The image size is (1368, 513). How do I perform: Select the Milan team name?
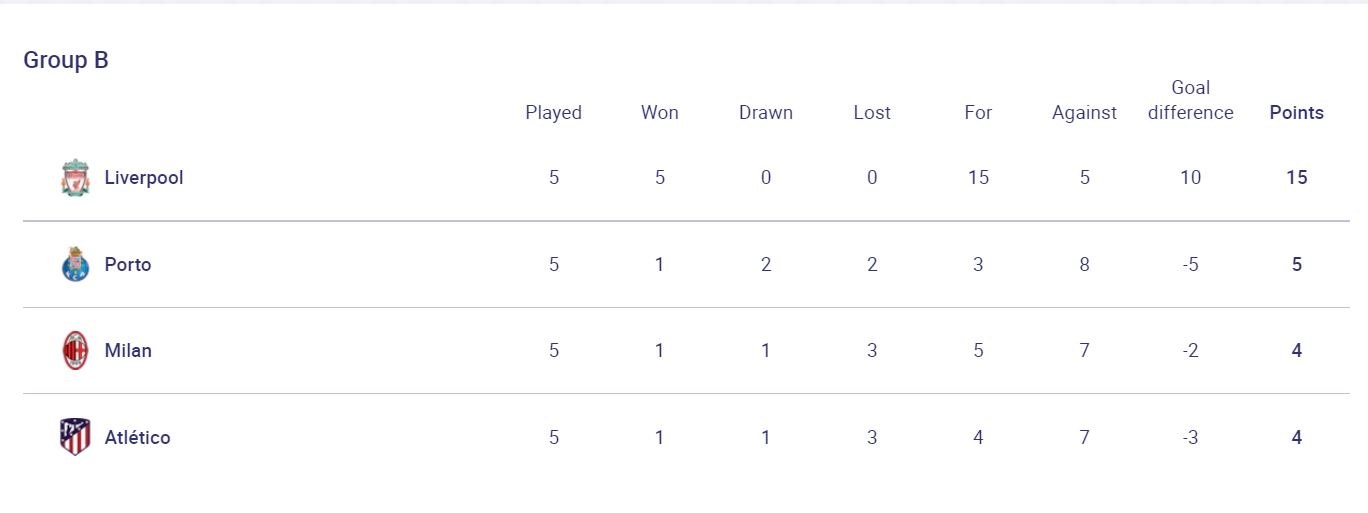point(128,351)
